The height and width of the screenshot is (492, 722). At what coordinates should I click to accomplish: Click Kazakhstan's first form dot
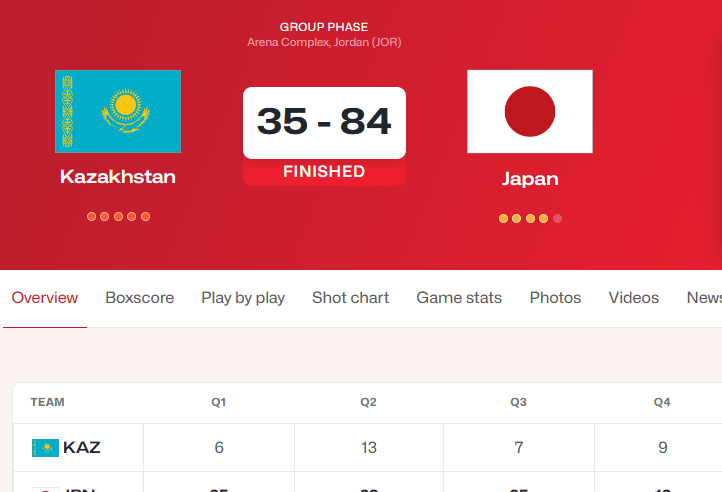[92, 216]
